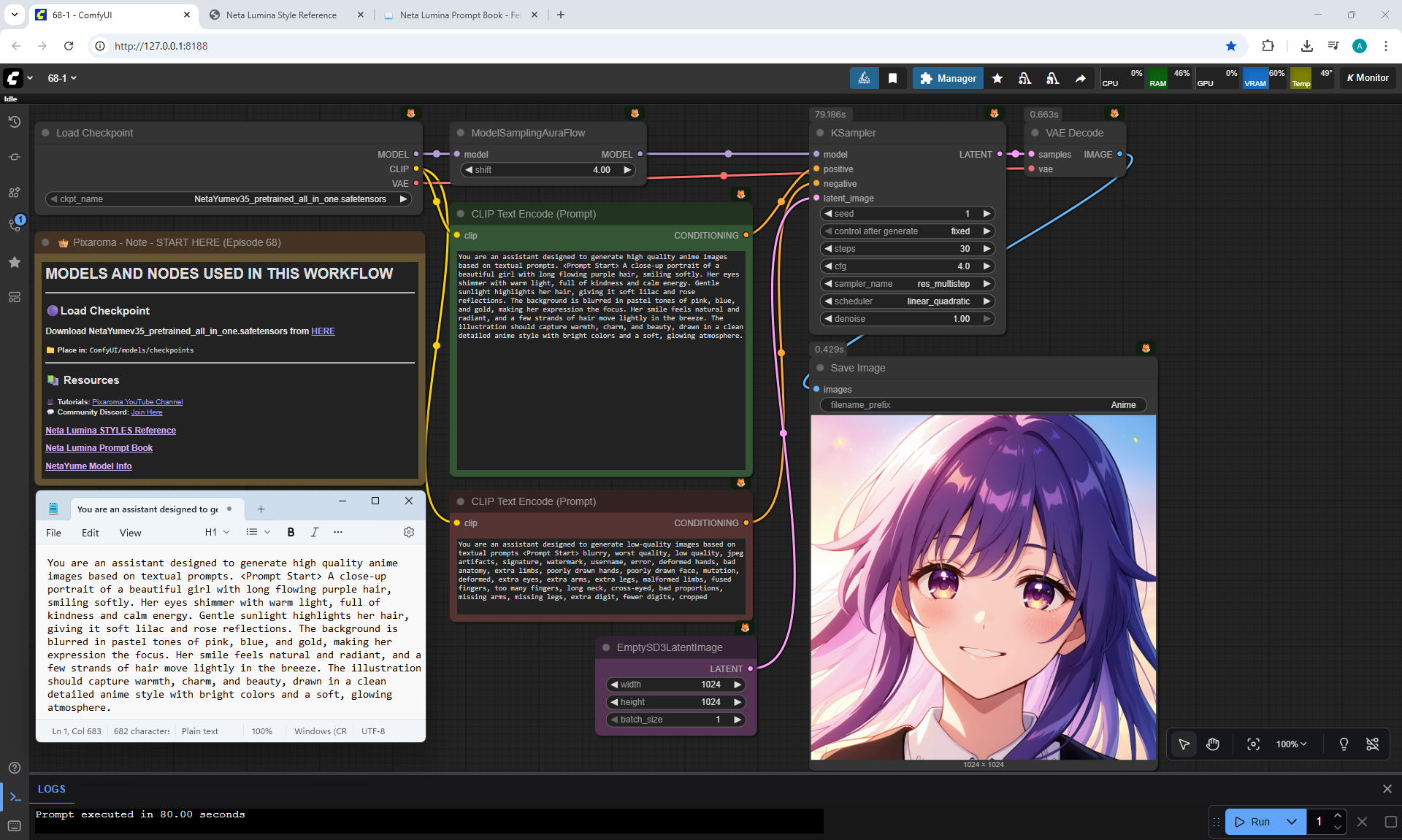Toggle bold formatting in Notepad

click(291, 532)
